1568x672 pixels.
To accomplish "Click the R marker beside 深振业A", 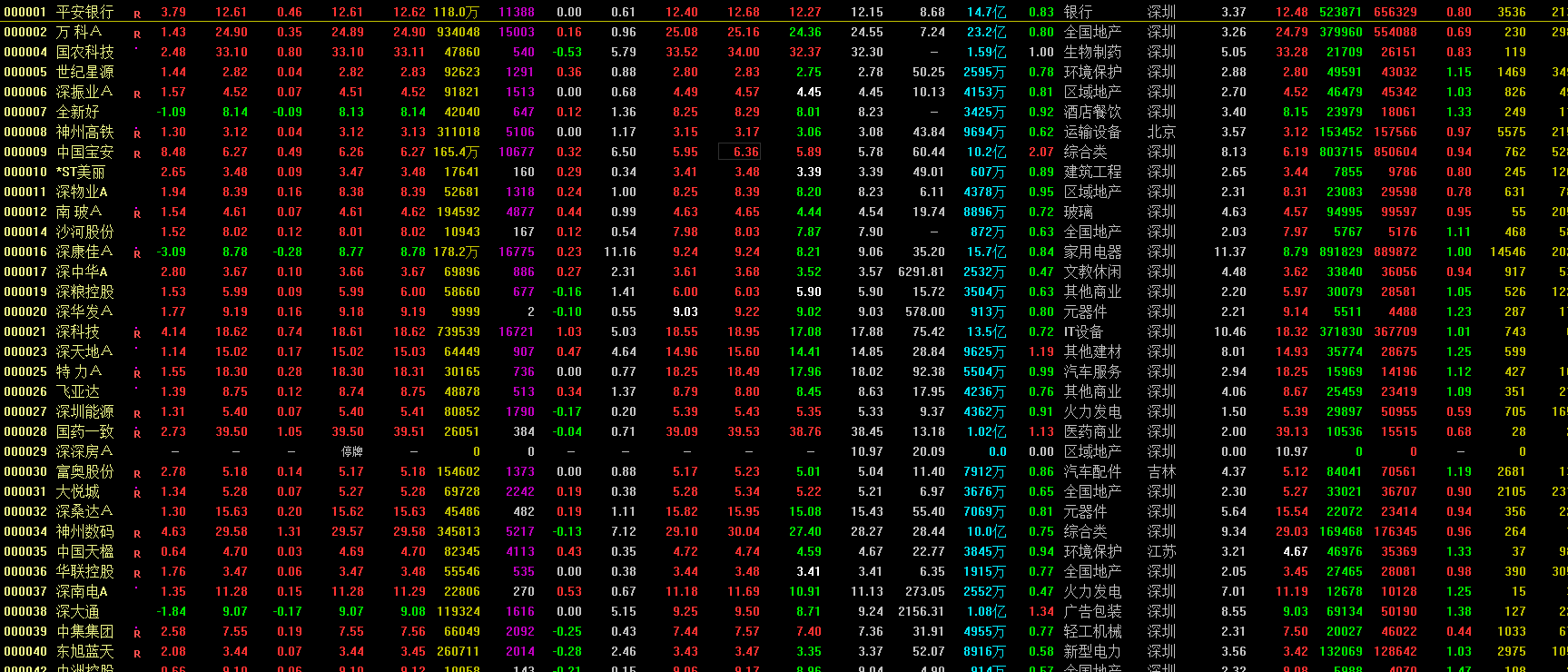I will pyautogui.click(x=137, y=94).
